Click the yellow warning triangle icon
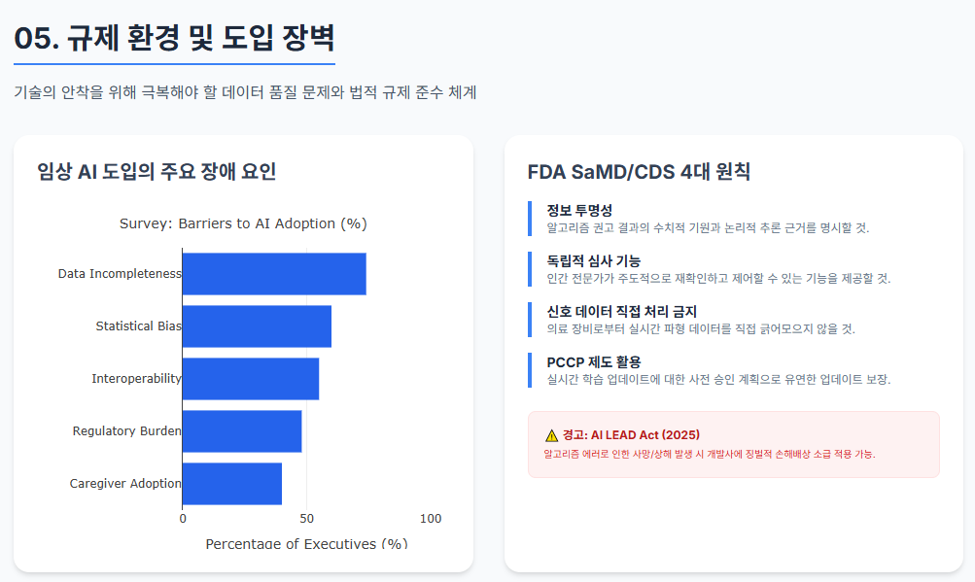This screenshot has width=975, height=582. [552, 435]
